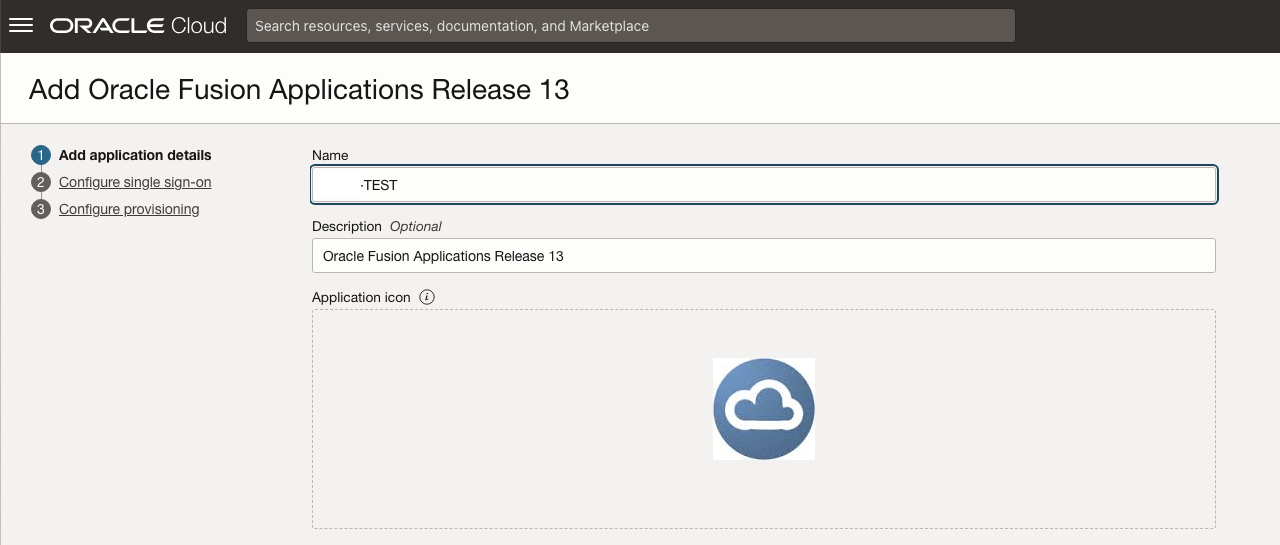
Task: Go to Configure single sign-on step
Action: tap(135, 182)
